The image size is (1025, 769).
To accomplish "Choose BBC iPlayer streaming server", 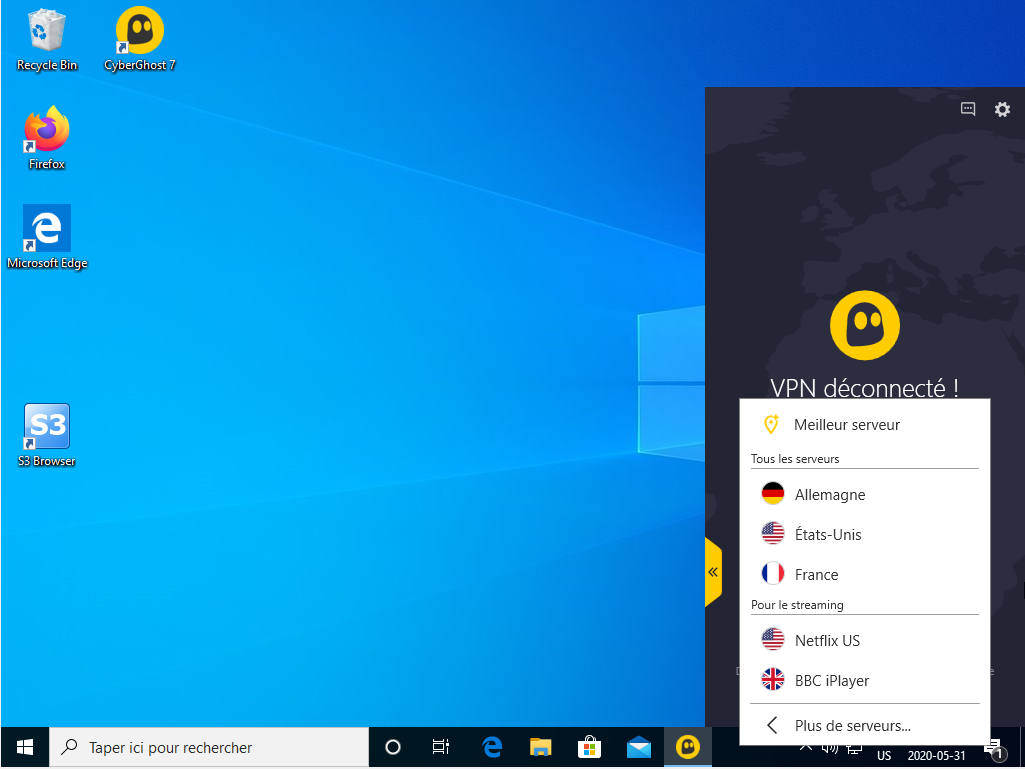I will click(x=831, y=681).
